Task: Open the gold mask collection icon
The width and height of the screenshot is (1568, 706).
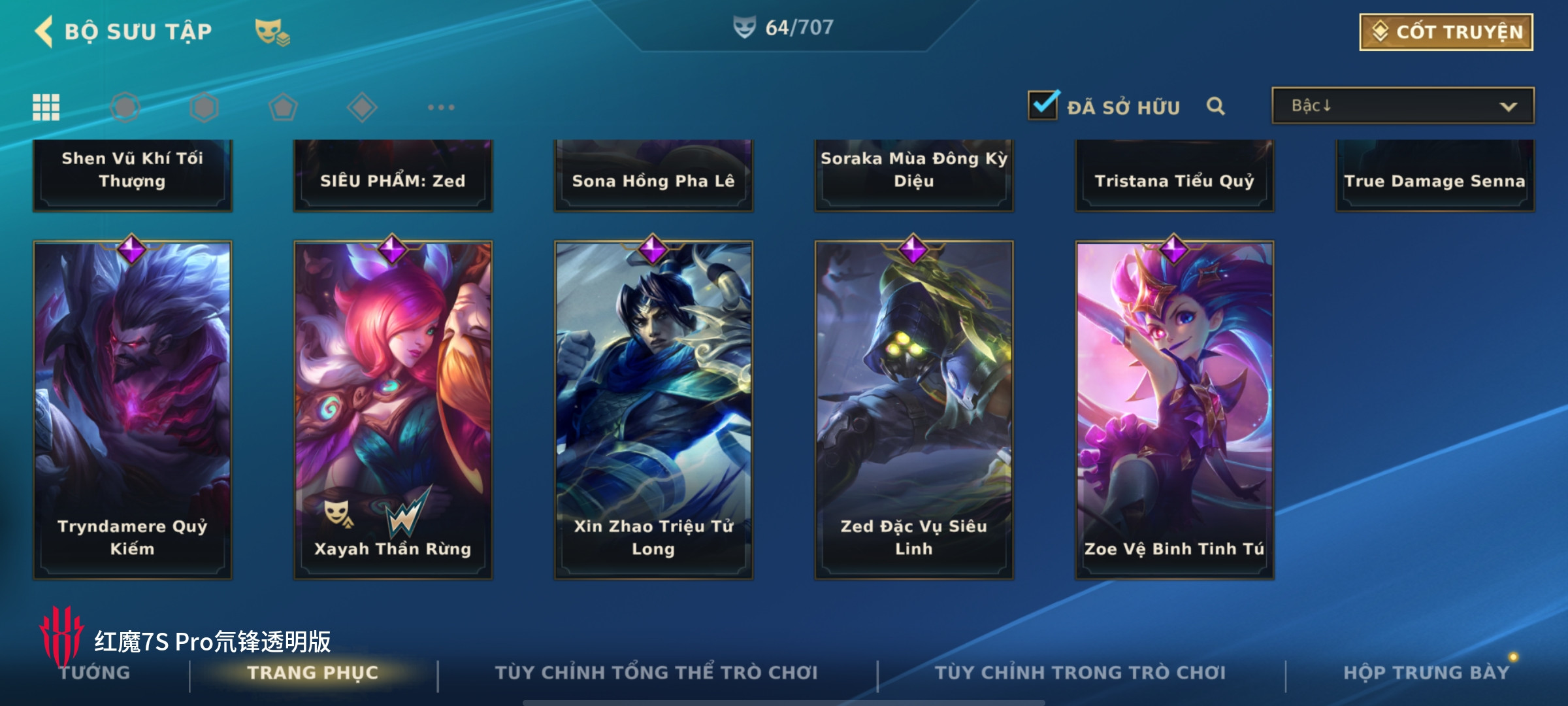Action: click(x=272, y=31)
